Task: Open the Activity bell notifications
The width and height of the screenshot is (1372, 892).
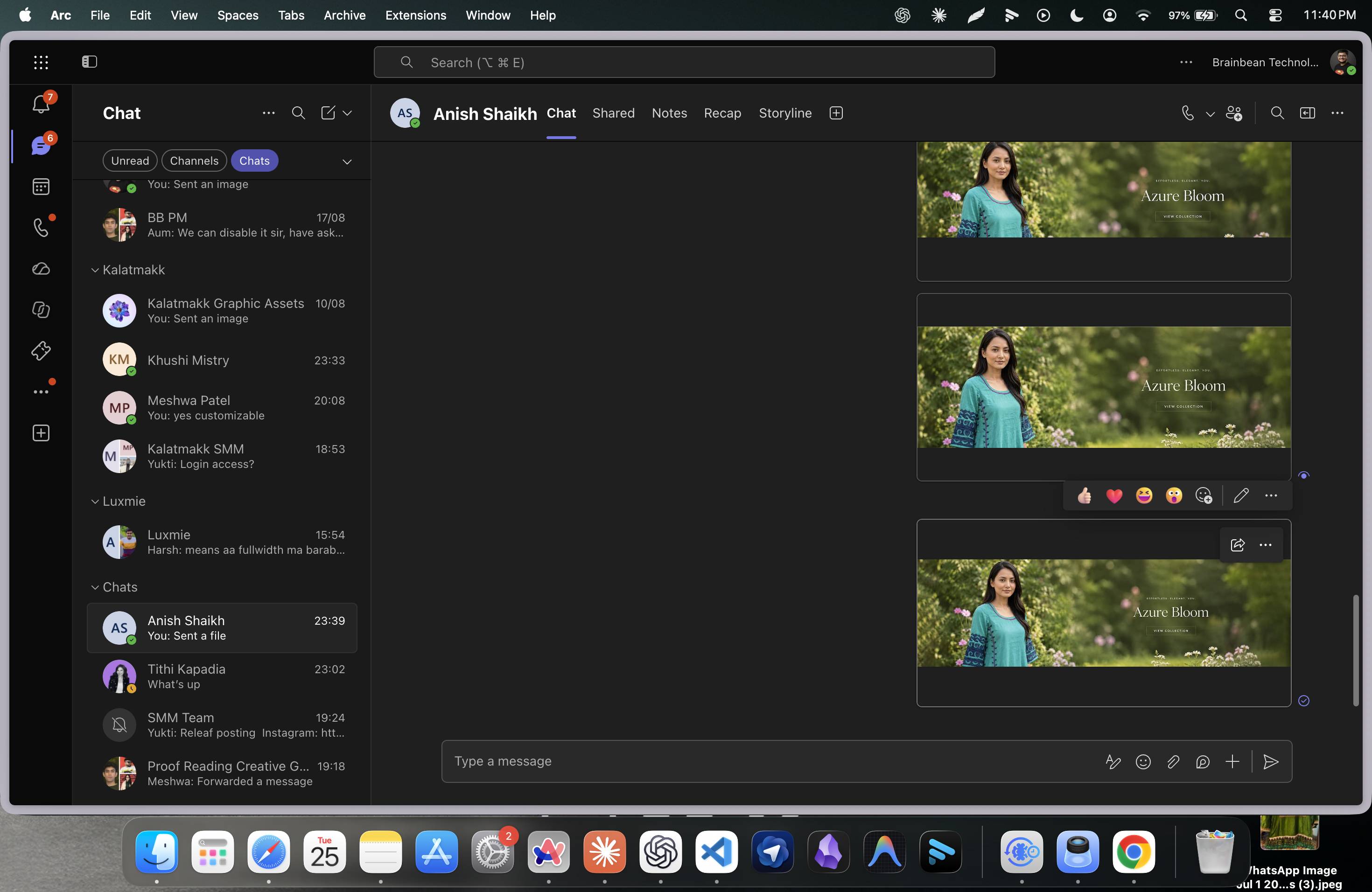Action: coord(41,104)
